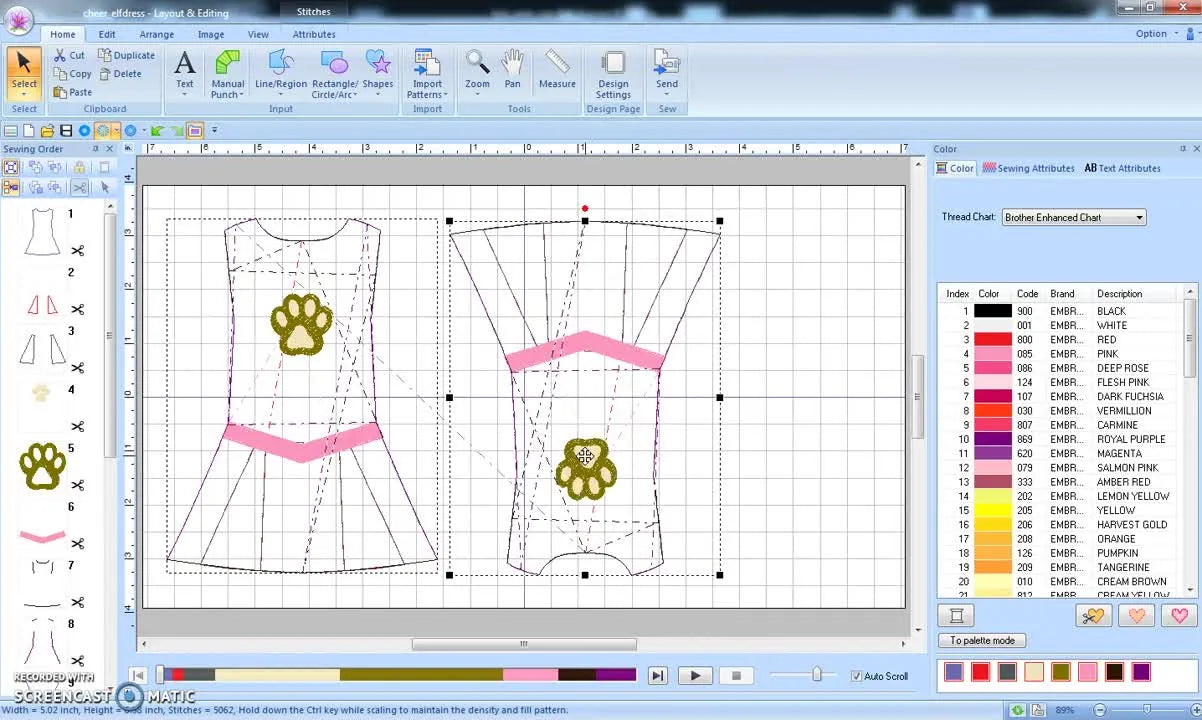
Task: Click the color list vertical scrollbar
Action: coord(1190,440)
